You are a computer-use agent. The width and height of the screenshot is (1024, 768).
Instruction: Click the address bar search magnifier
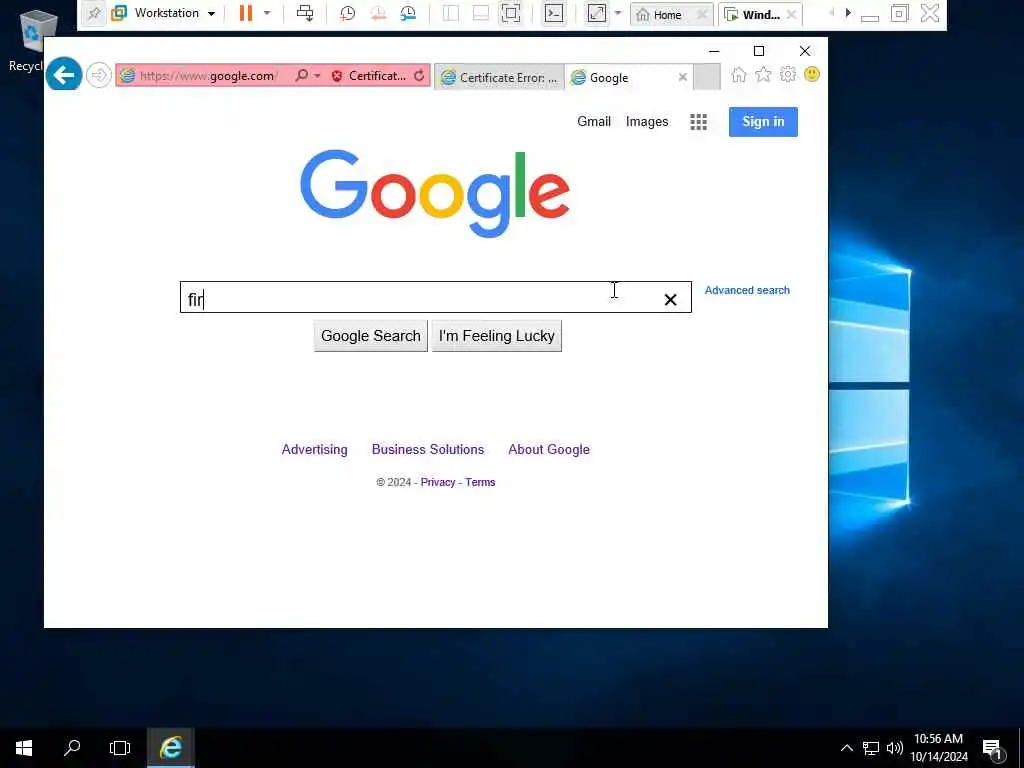(302, 76)
